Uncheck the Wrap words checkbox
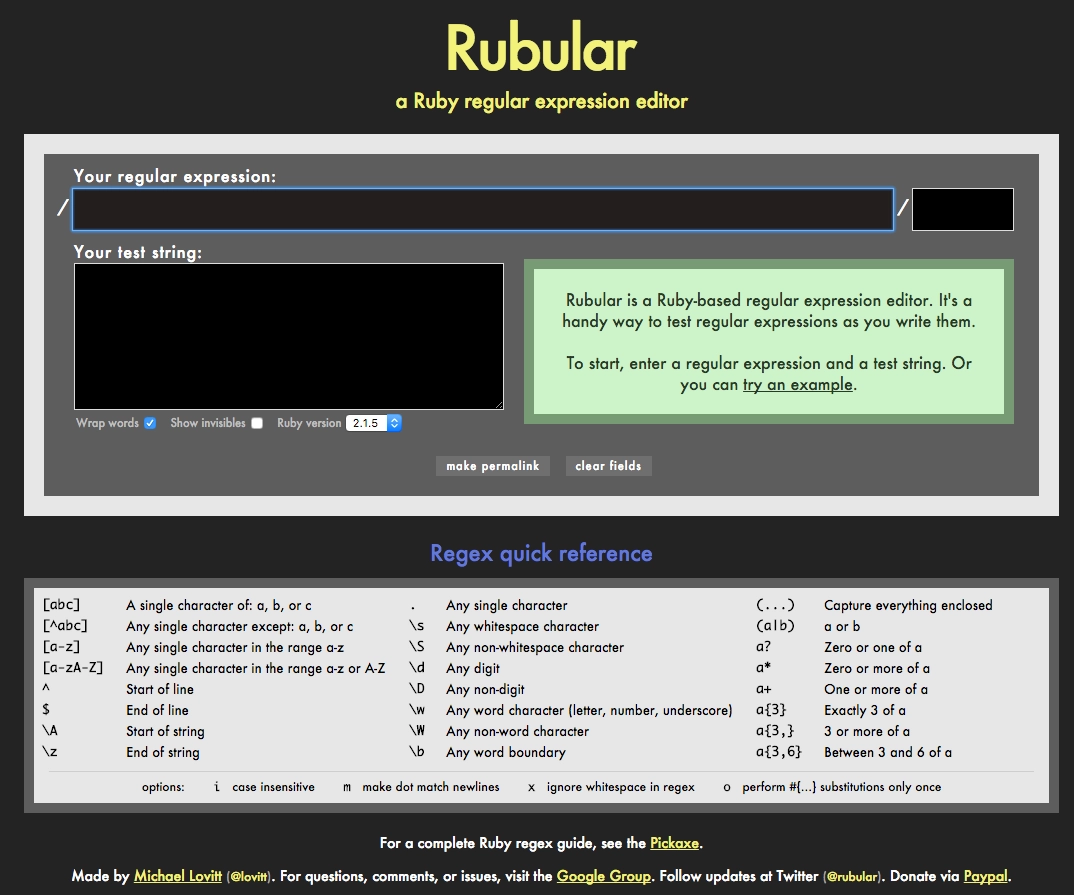Image resolution: width=1074 pixels, height=895 pixels. point(150,423)
